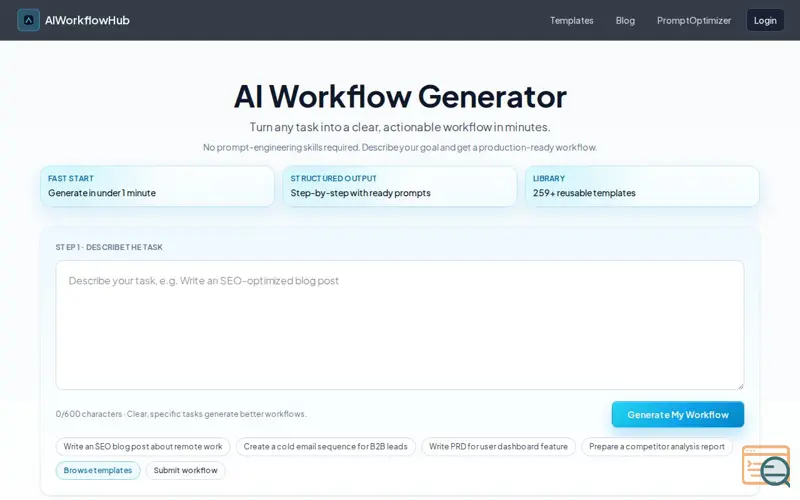Screen dimensions: 800x500
Task: Click the textarea resize handle corner
Action: [740, 386]
